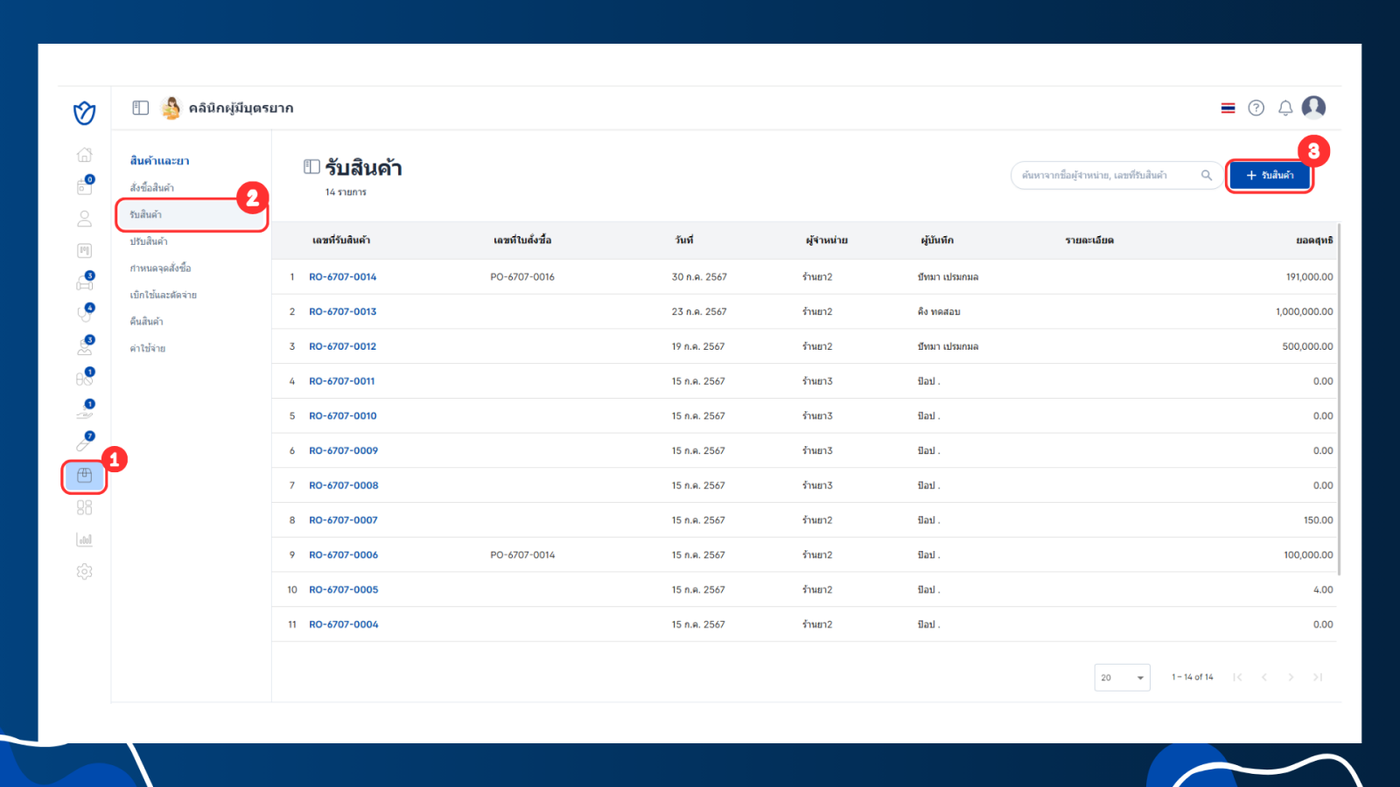Click the blue + รับสินค้า button

coord(1269,175)
